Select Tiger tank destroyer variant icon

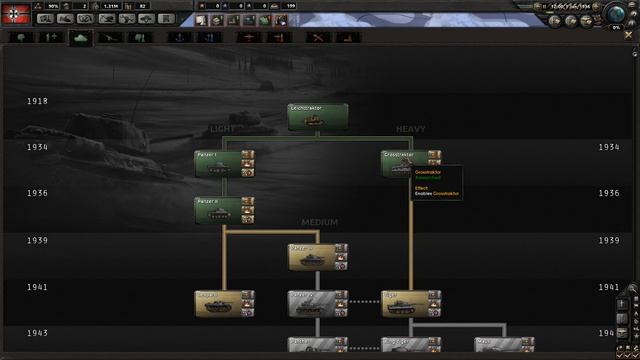click(x=434, y=295)
